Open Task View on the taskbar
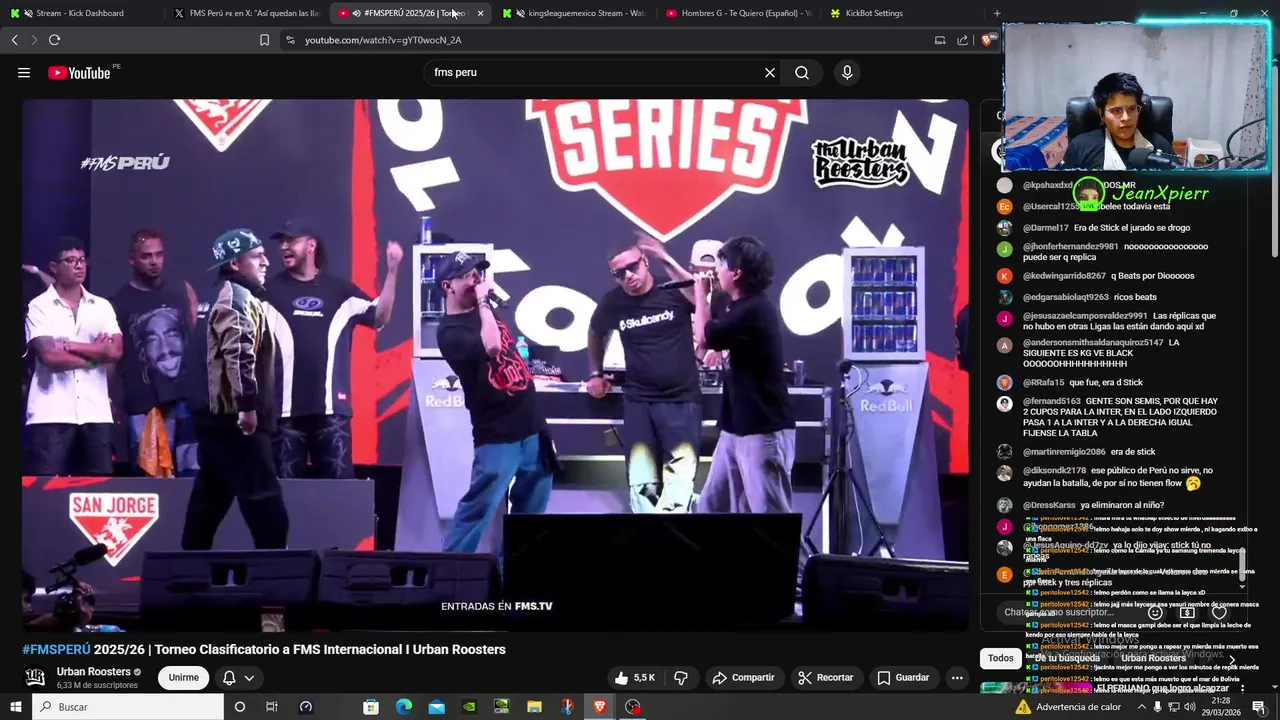1280x720 pixels. 271,707
